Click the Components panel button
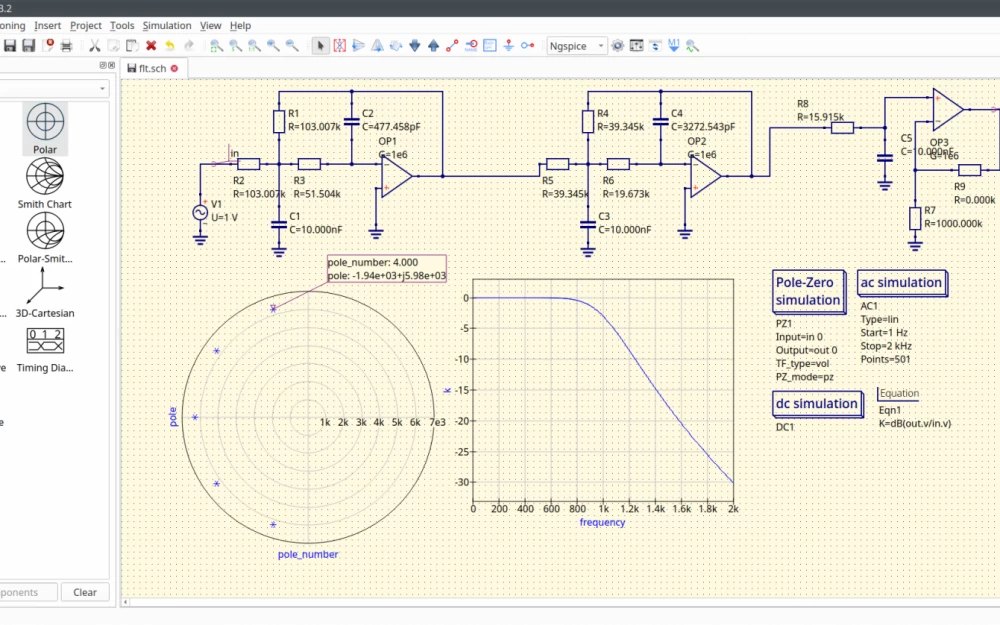This screenshot has width=1000, height=625. click(22, 592)
